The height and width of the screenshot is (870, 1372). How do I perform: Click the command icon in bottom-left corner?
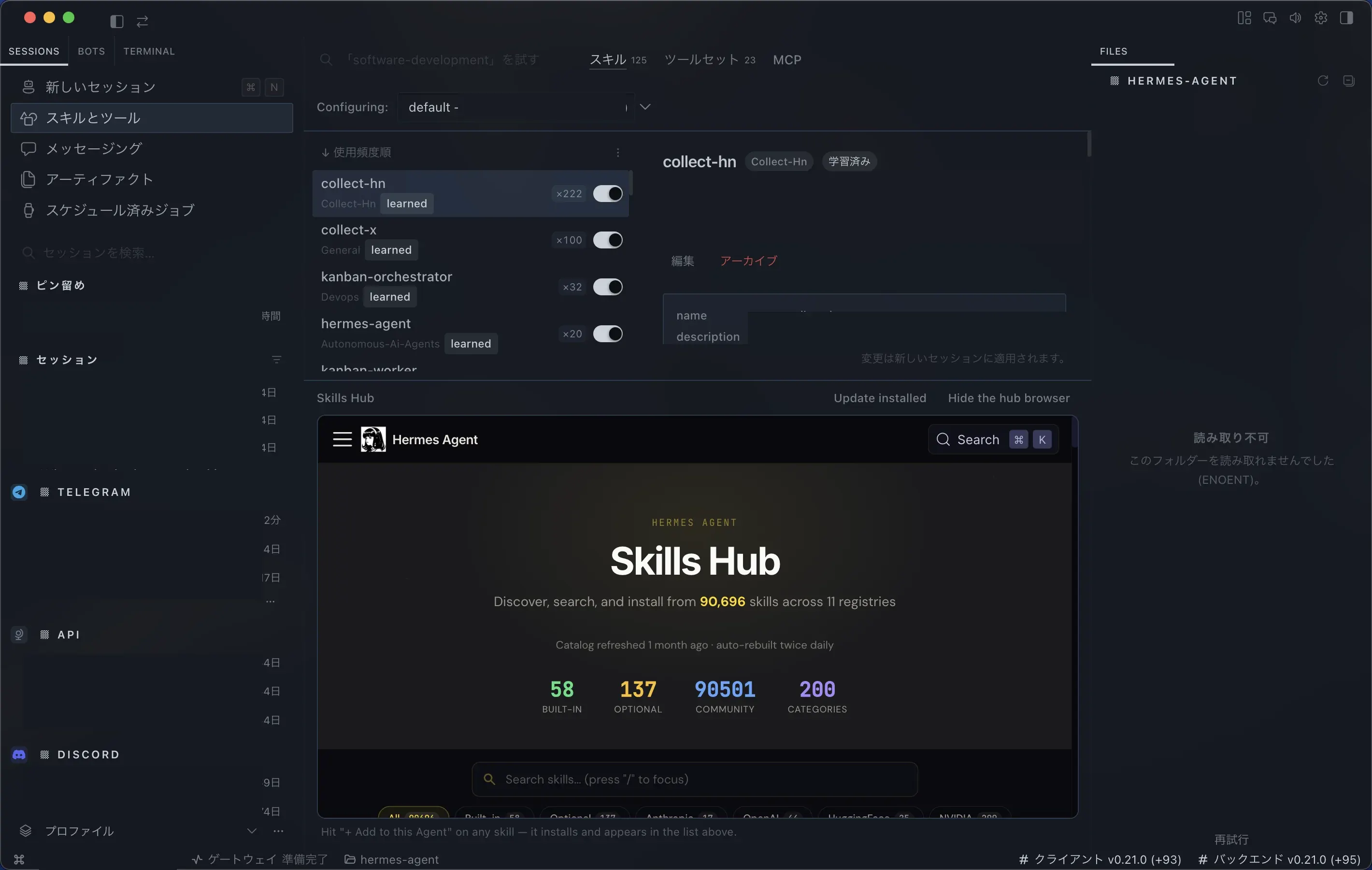[19, 859]
